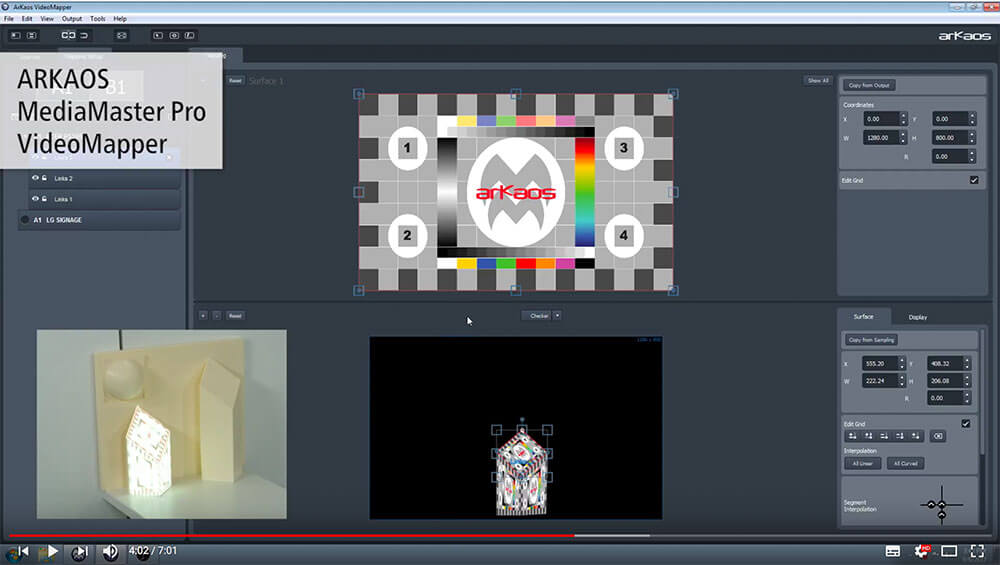1000x565 pixels.
Task: Toggle YouTube subtitles button
Action: [x=893, y=551]
